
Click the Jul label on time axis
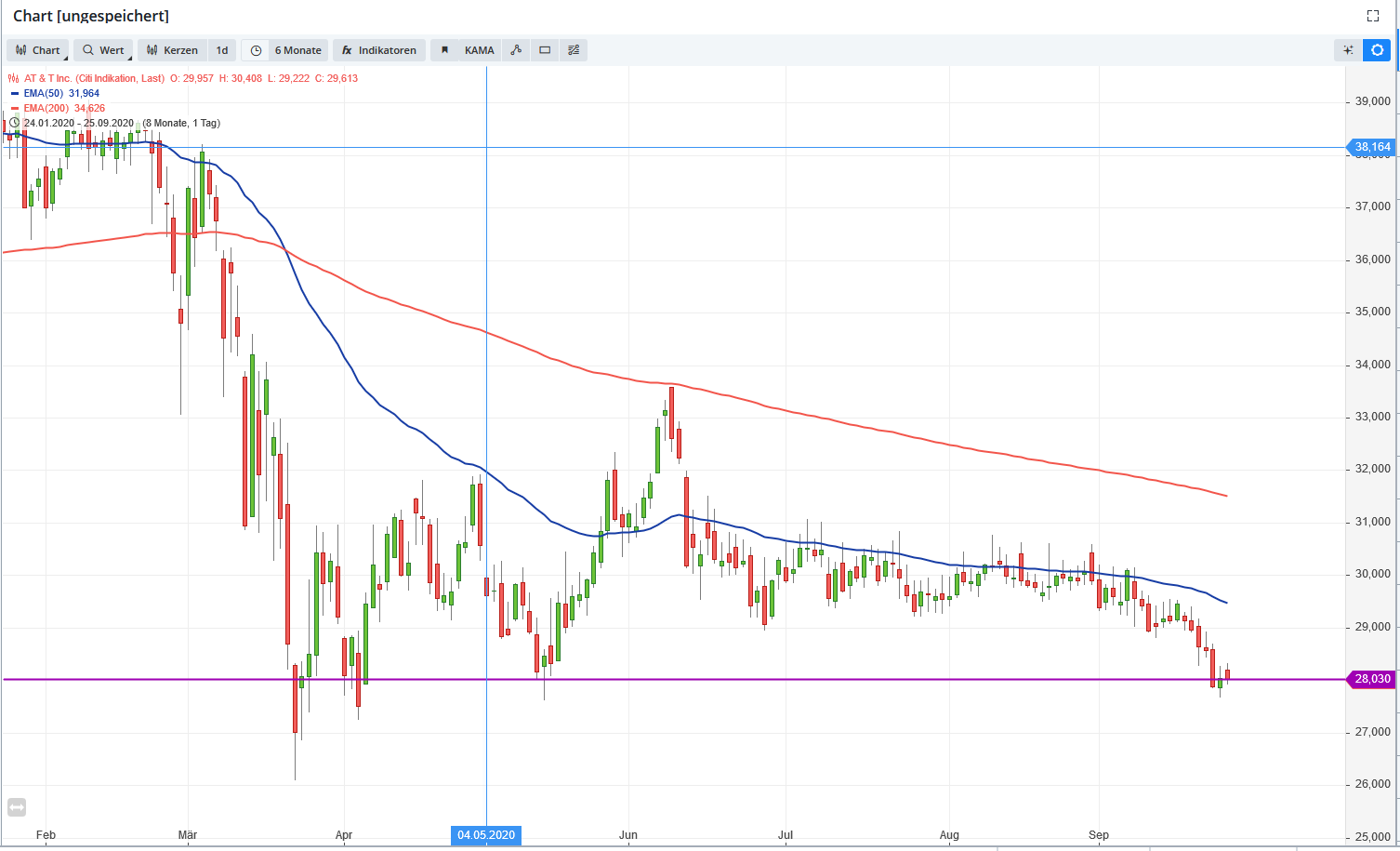[786, 835]
